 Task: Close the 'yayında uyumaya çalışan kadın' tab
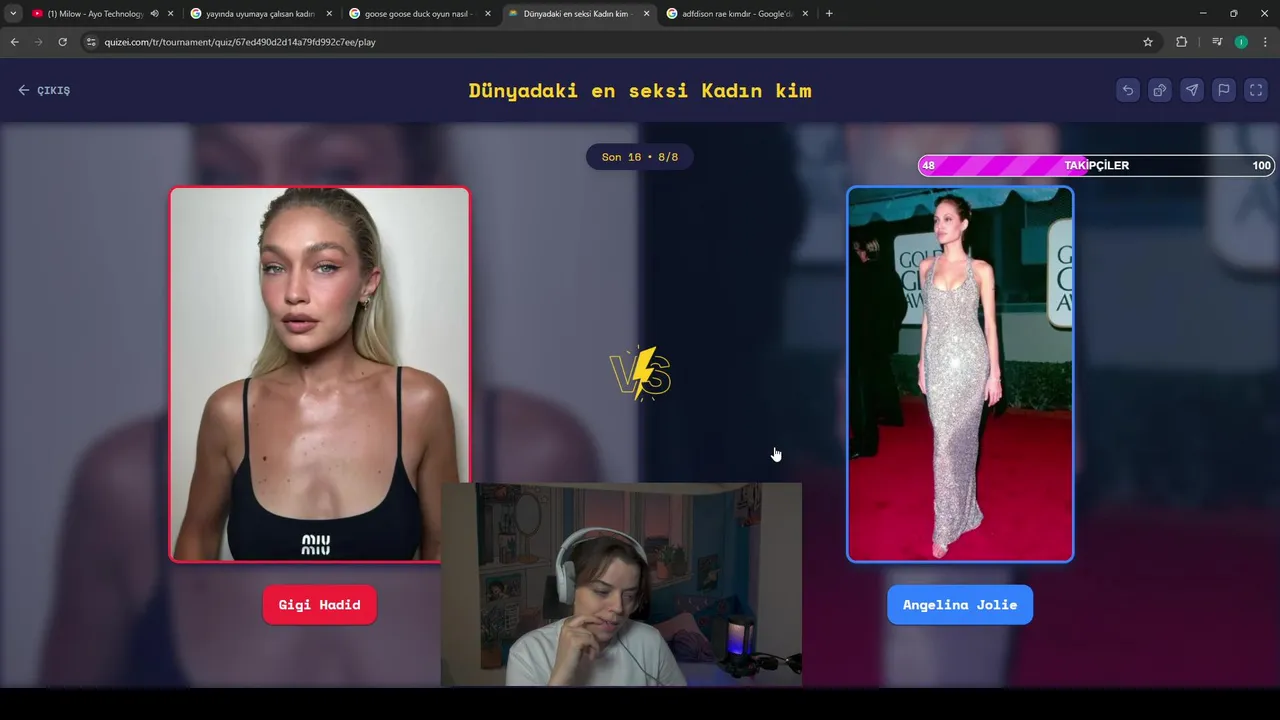pyautogui.click(x=329, y=14)
